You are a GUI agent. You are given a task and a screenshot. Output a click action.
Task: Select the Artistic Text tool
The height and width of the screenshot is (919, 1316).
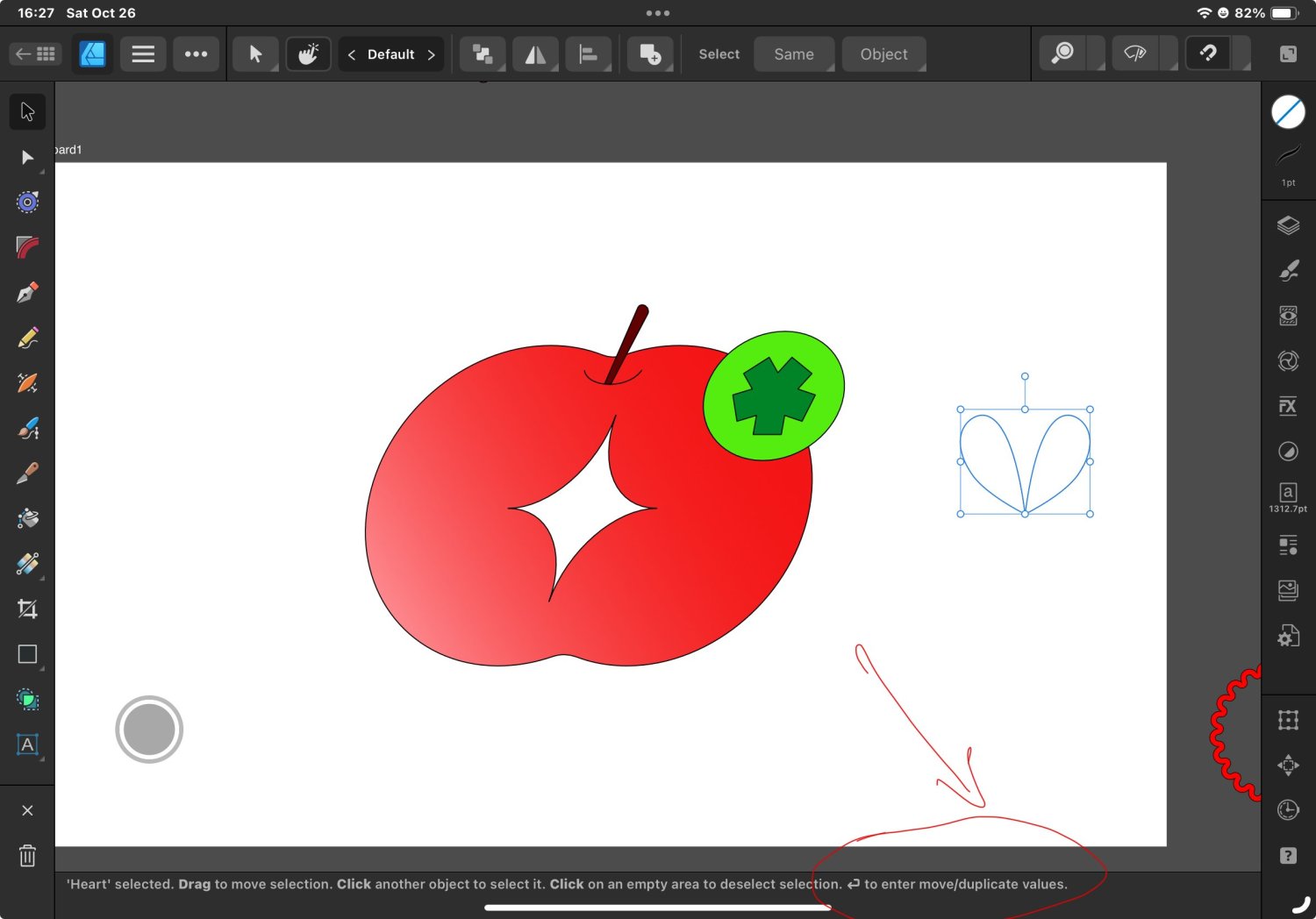pos(27,745)
